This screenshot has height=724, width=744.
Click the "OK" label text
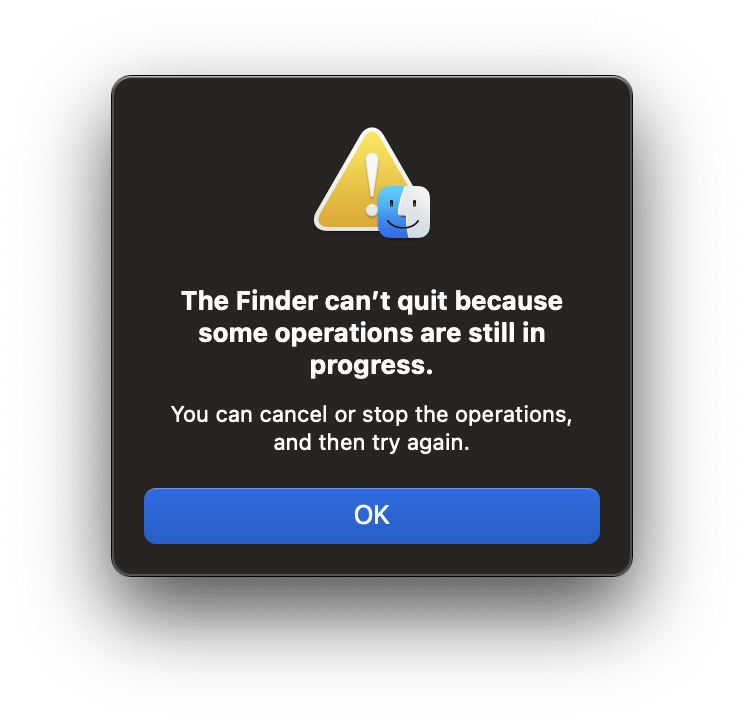pos(372,515)
